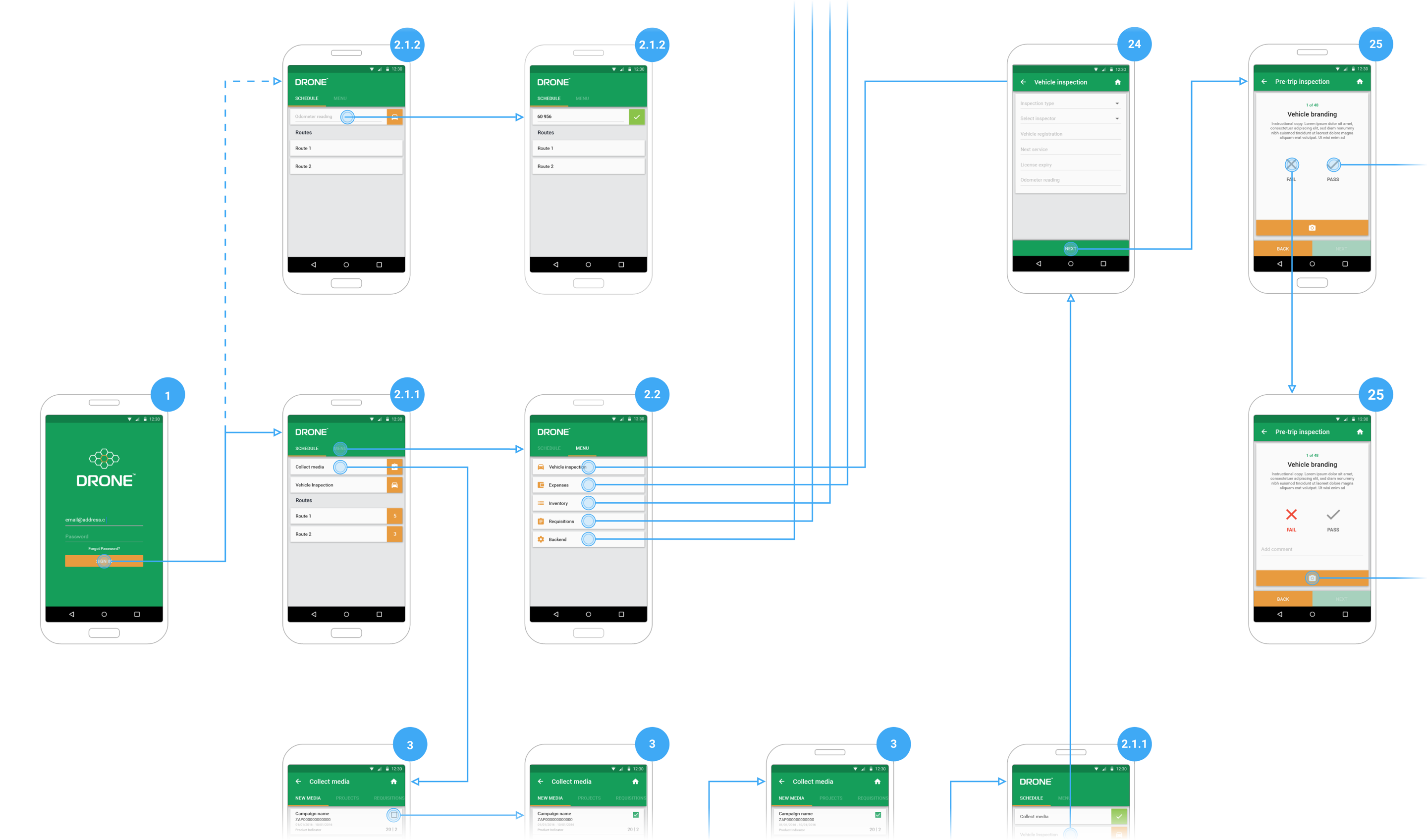Open the Select inspector dropdown
Image resolution: width=1427 pixels, height=840 pixels.
point(1070,118)
